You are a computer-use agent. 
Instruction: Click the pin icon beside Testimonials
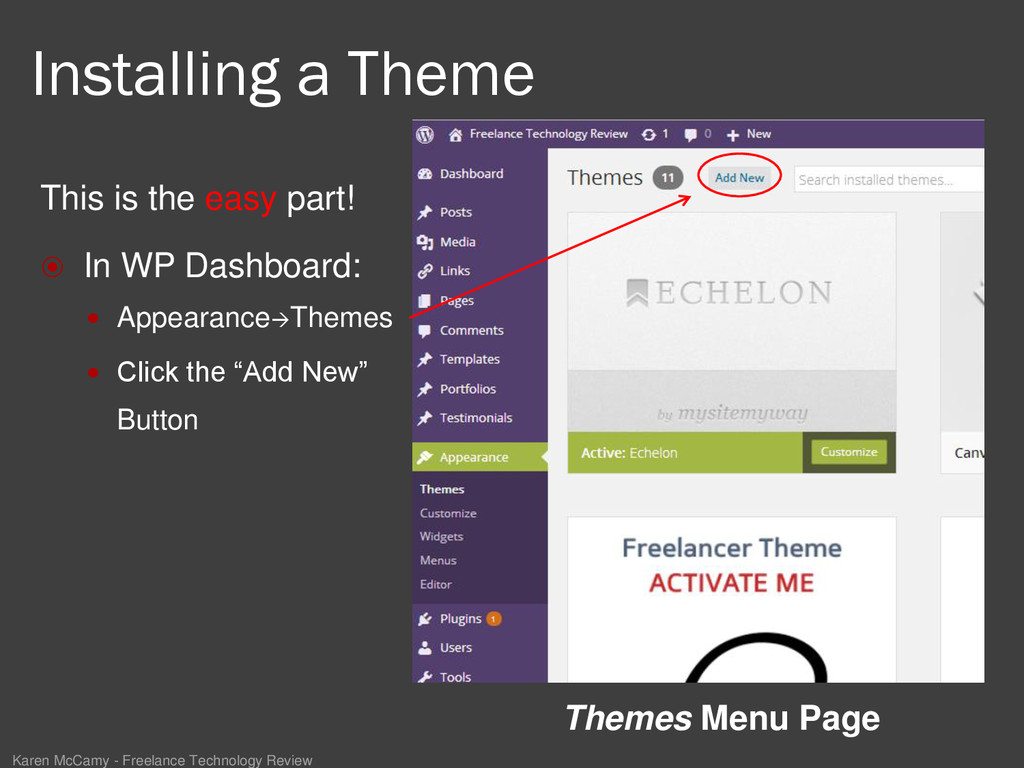pyautogui.click(x=425, y=418)
